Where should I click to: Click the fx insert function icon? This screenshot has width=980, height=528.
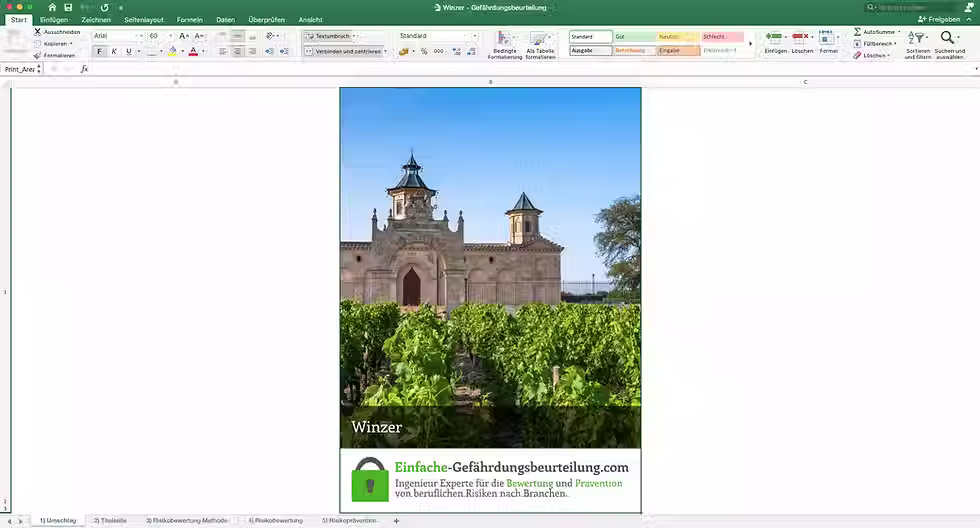tap(84, 69)
